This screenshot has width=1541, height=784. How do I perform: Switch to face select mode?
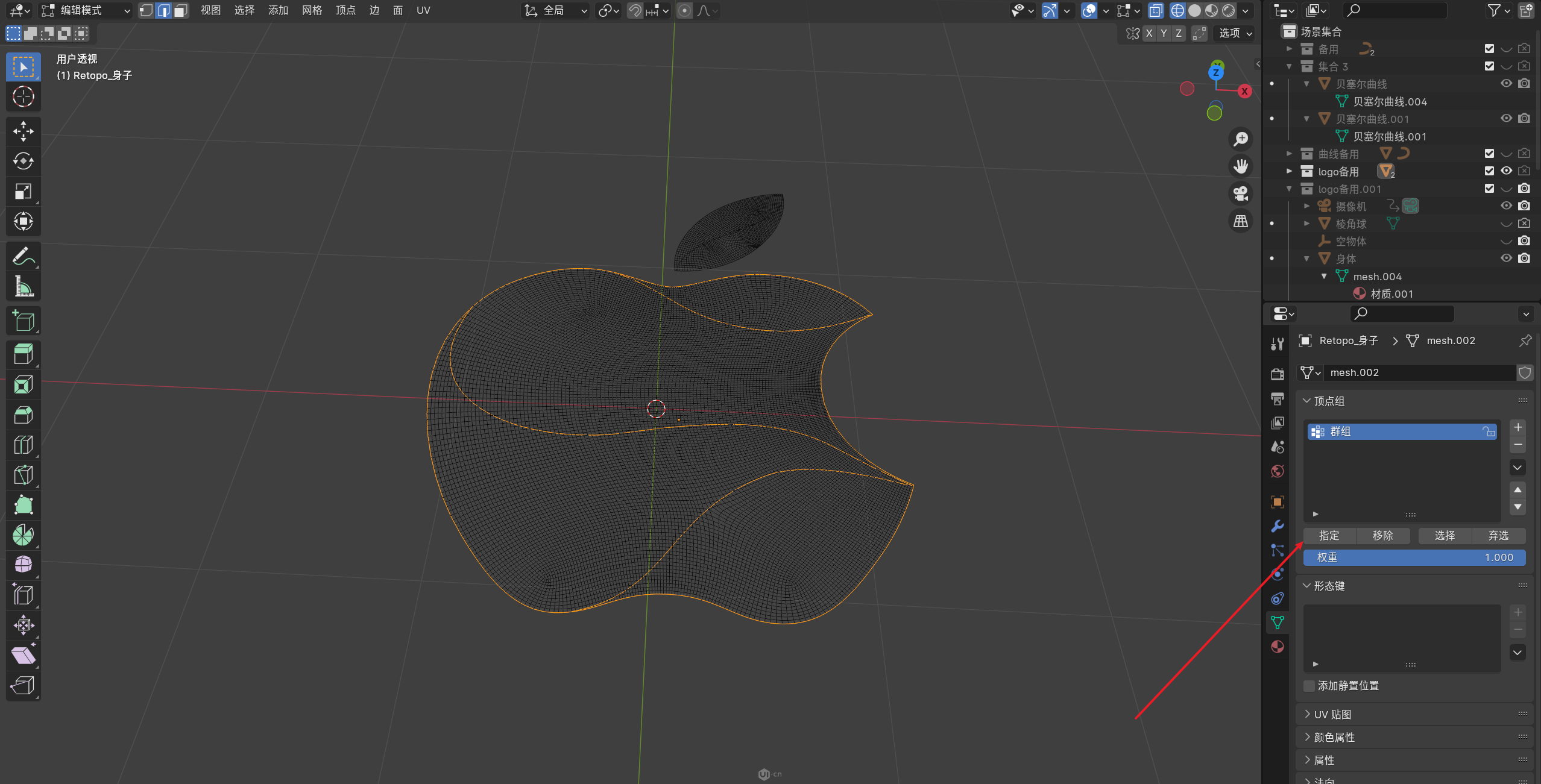180,10
